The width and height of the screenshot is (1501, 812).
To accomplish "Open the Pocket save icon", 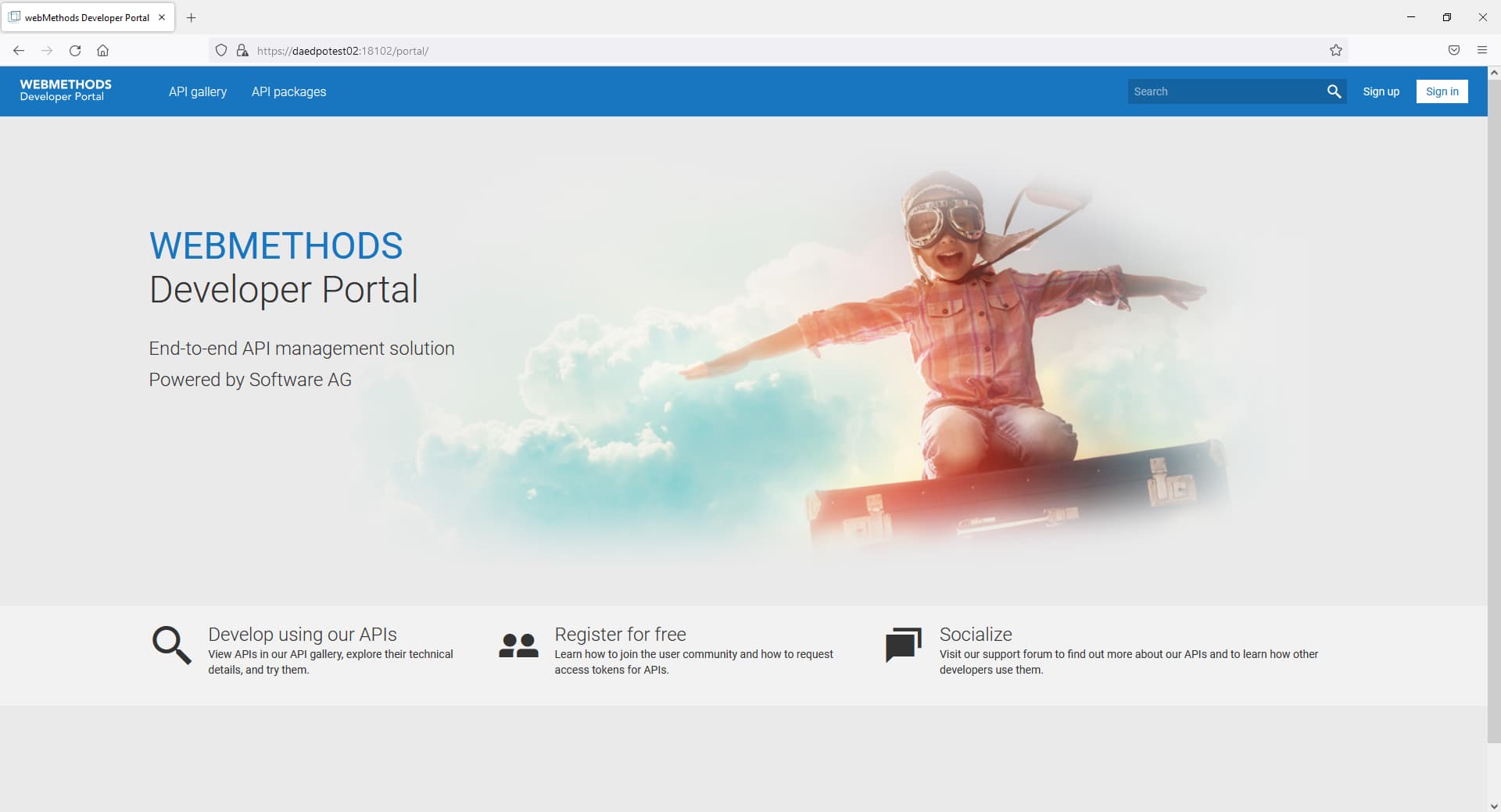I will pyautogui.click(x=1454, y=51).
